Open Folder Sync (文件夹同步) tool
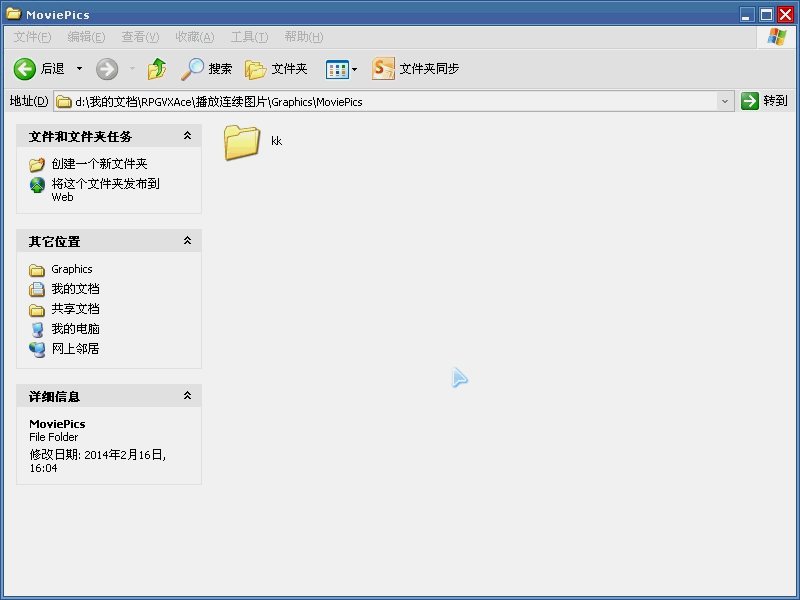Viewport: 800px width, 600px height. tap(416, 69)
